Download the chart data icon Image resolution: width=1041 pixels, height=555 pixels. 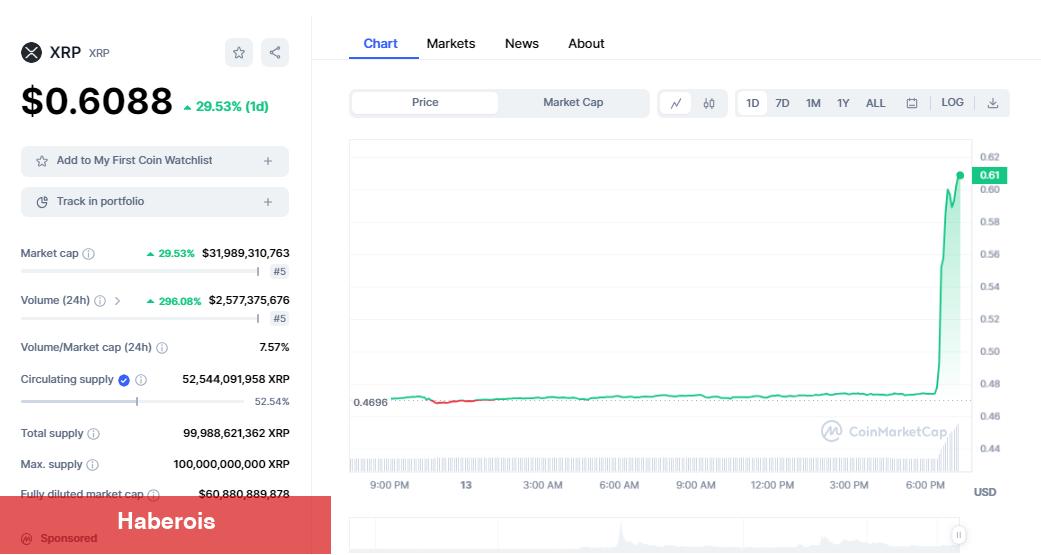(993, 104)
